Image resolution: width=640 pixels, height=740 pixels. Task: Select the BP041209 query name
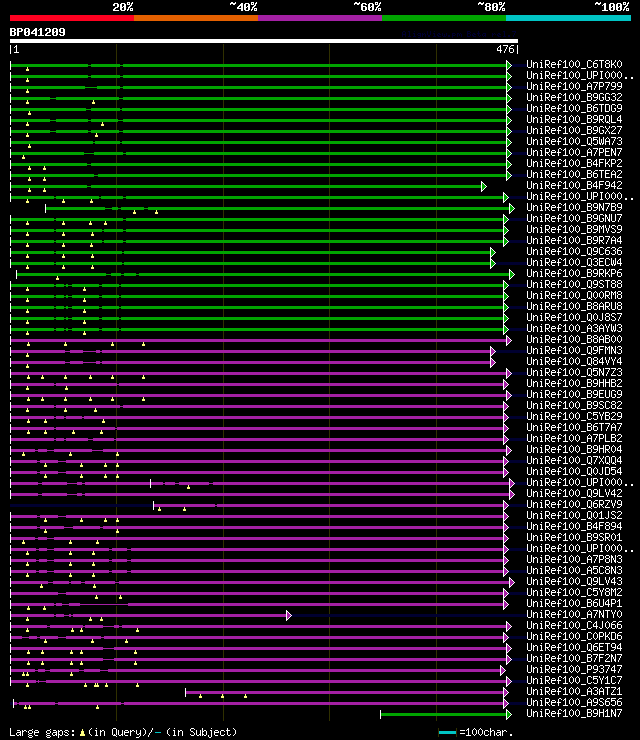38,33
